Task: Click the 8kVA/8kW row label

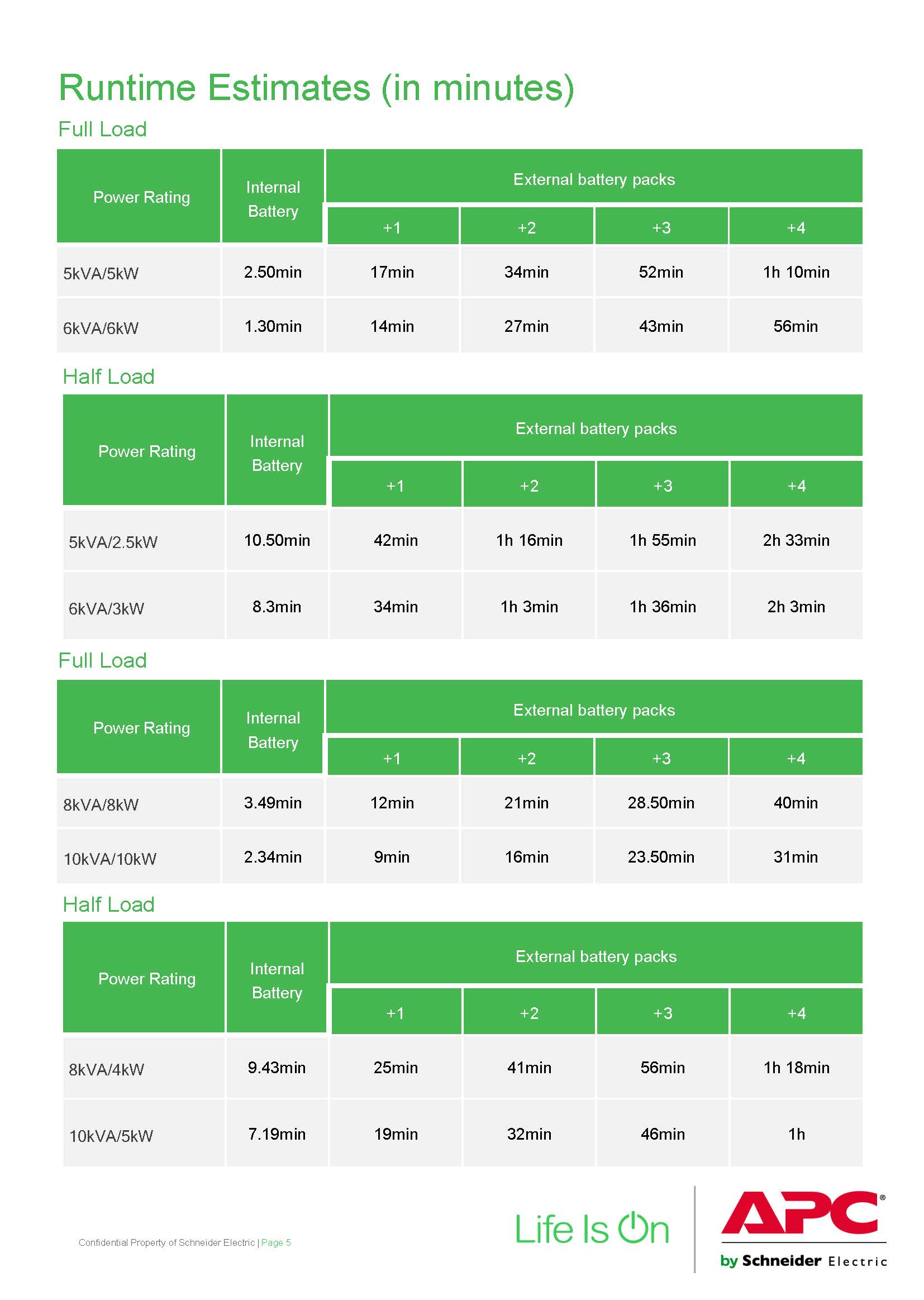Action: [x=101, y=805]
